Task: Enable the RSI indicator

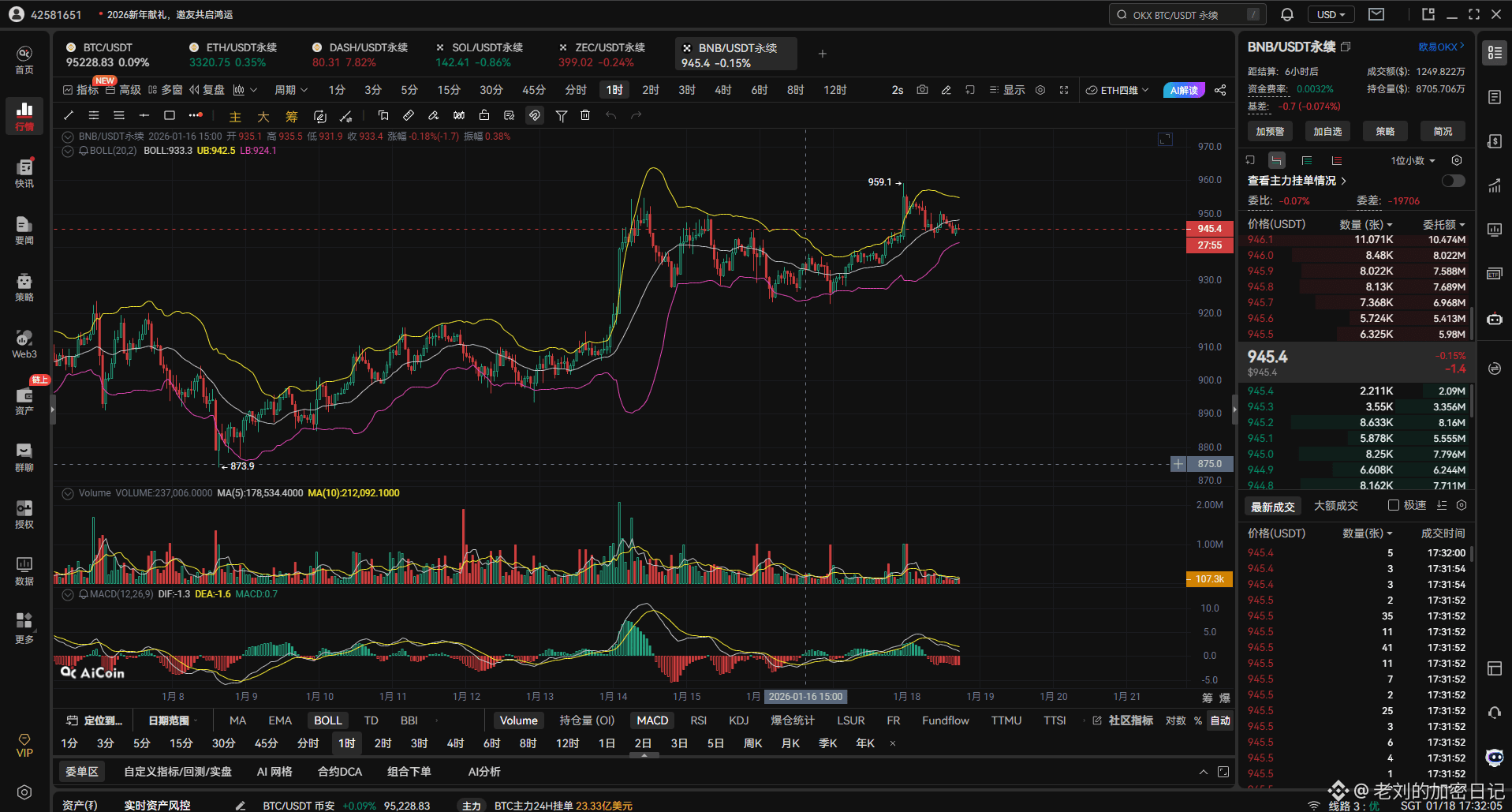Action: click(698, 720)
